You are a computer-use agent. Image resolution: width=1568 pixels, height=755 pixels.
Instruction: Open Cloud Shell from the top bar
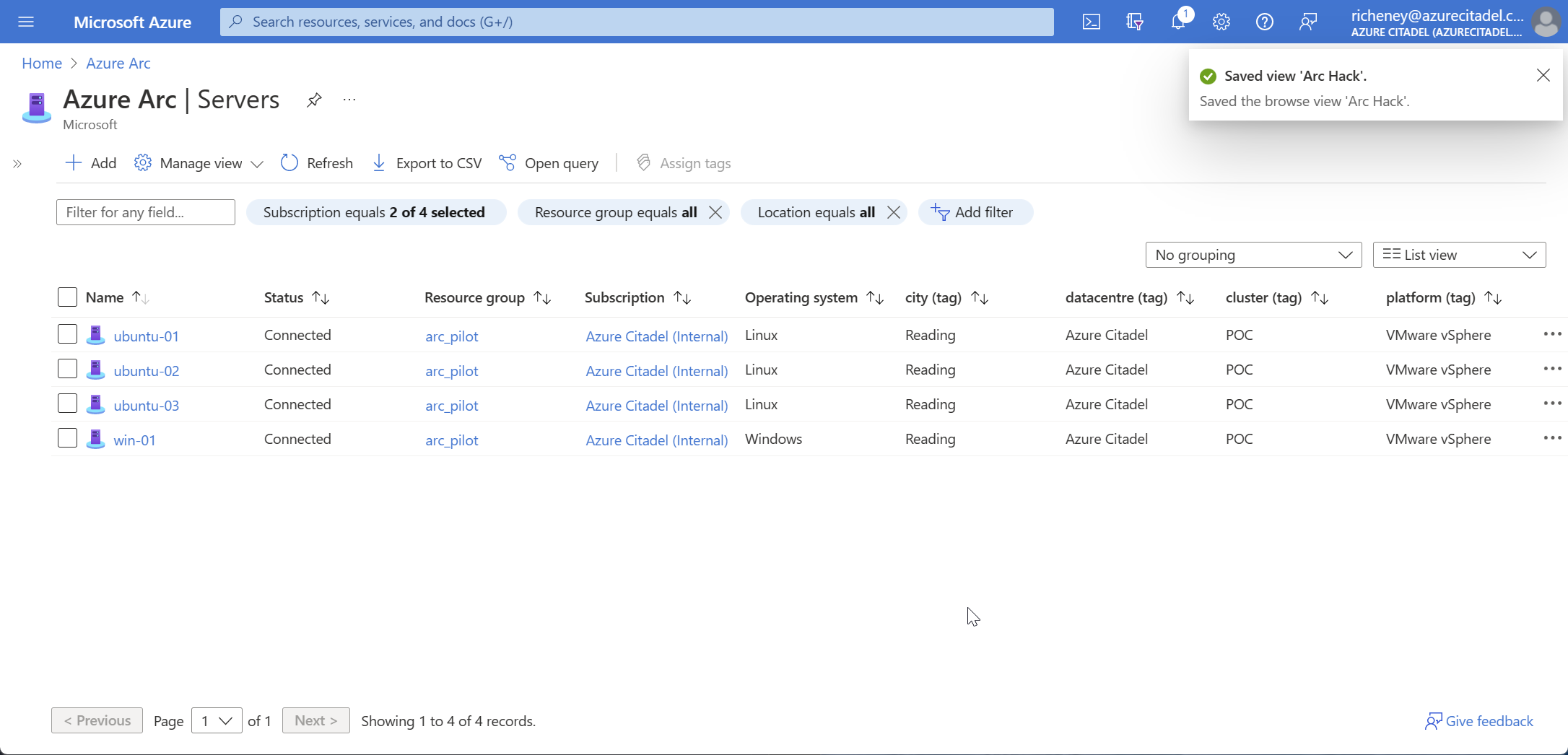(1091, 22)
